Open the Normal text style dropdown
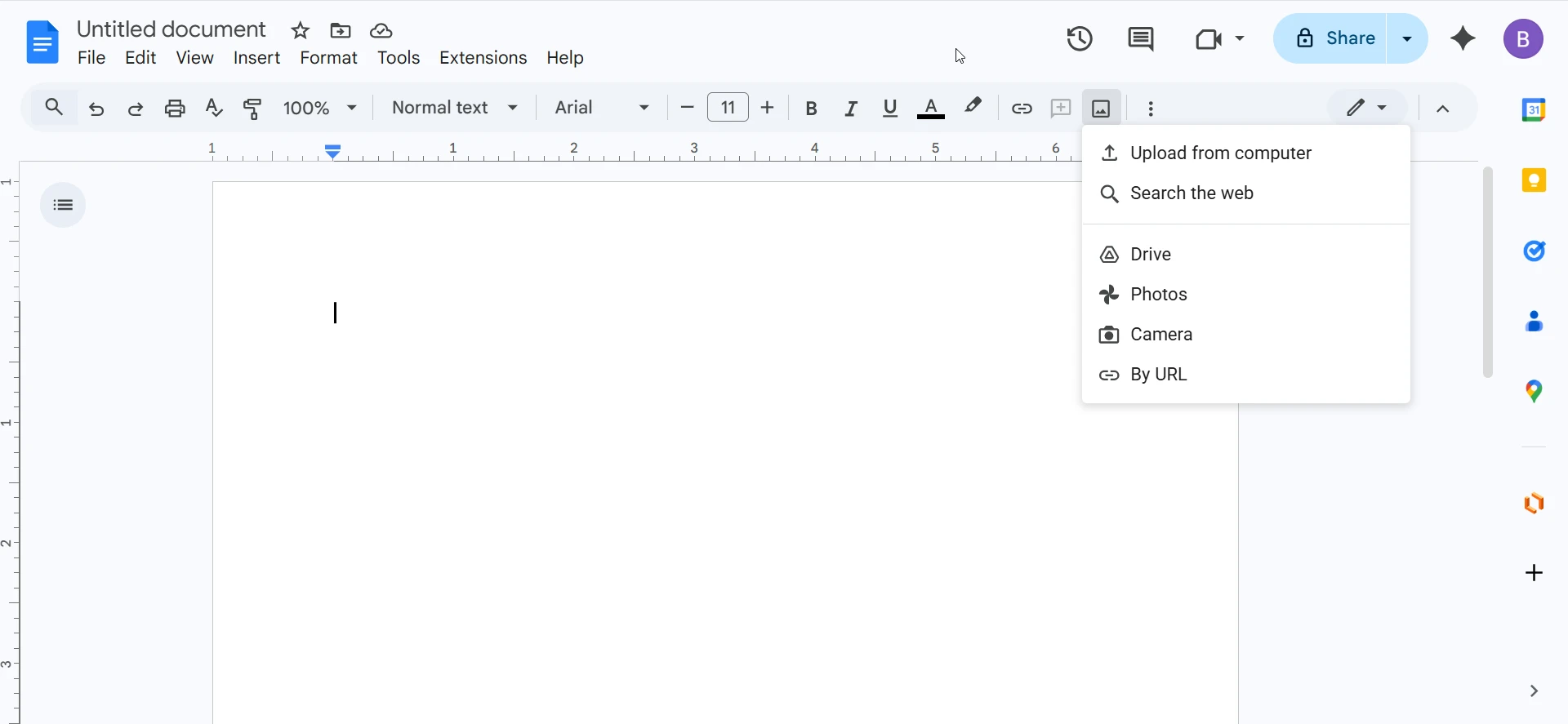Viewport: 1568px width, 724px height. click(455, 108)
